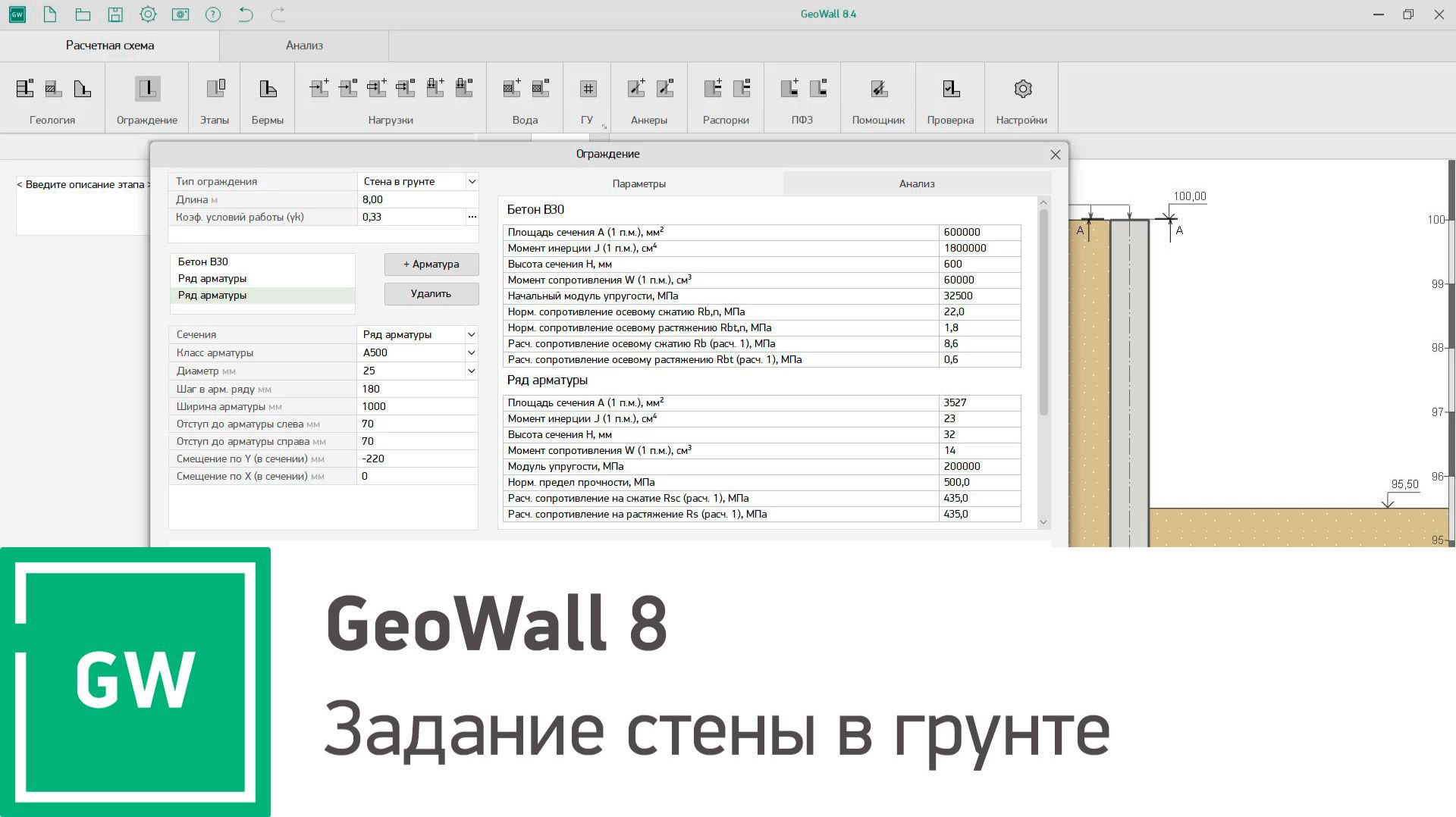Open a project with the folder icon
1456x817 pixels.
83,14
